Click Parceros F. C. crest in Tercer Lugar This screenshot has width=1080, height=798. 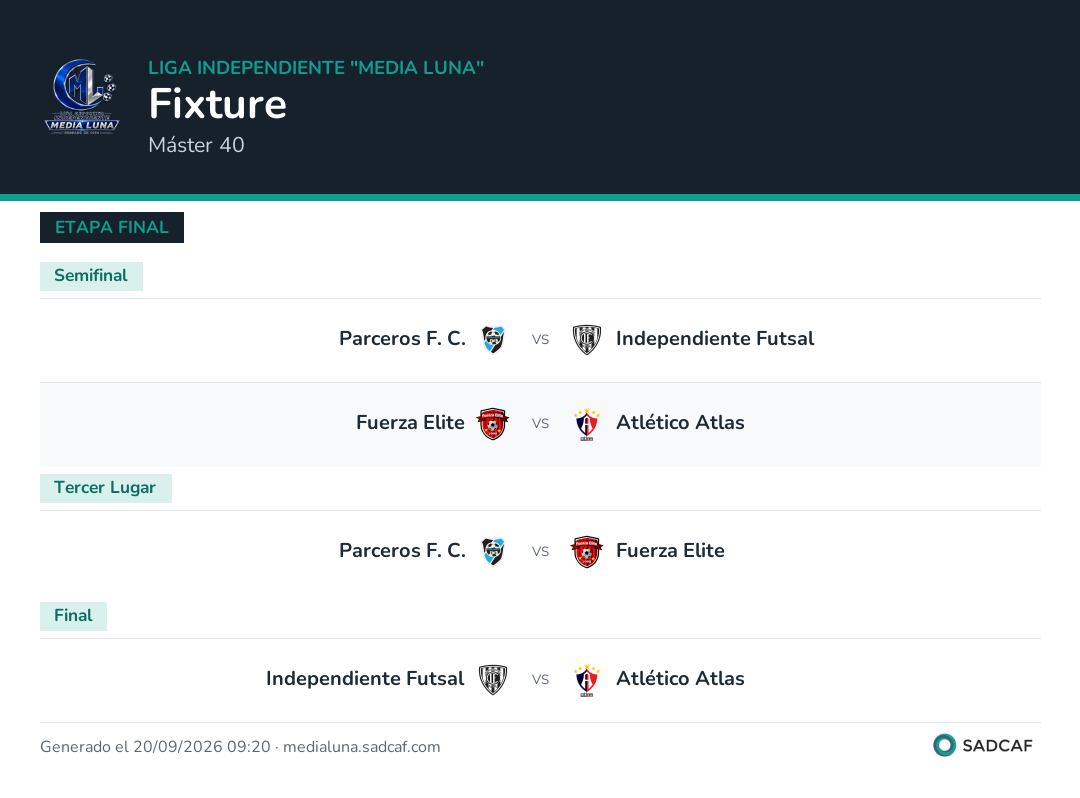(493, 552)
